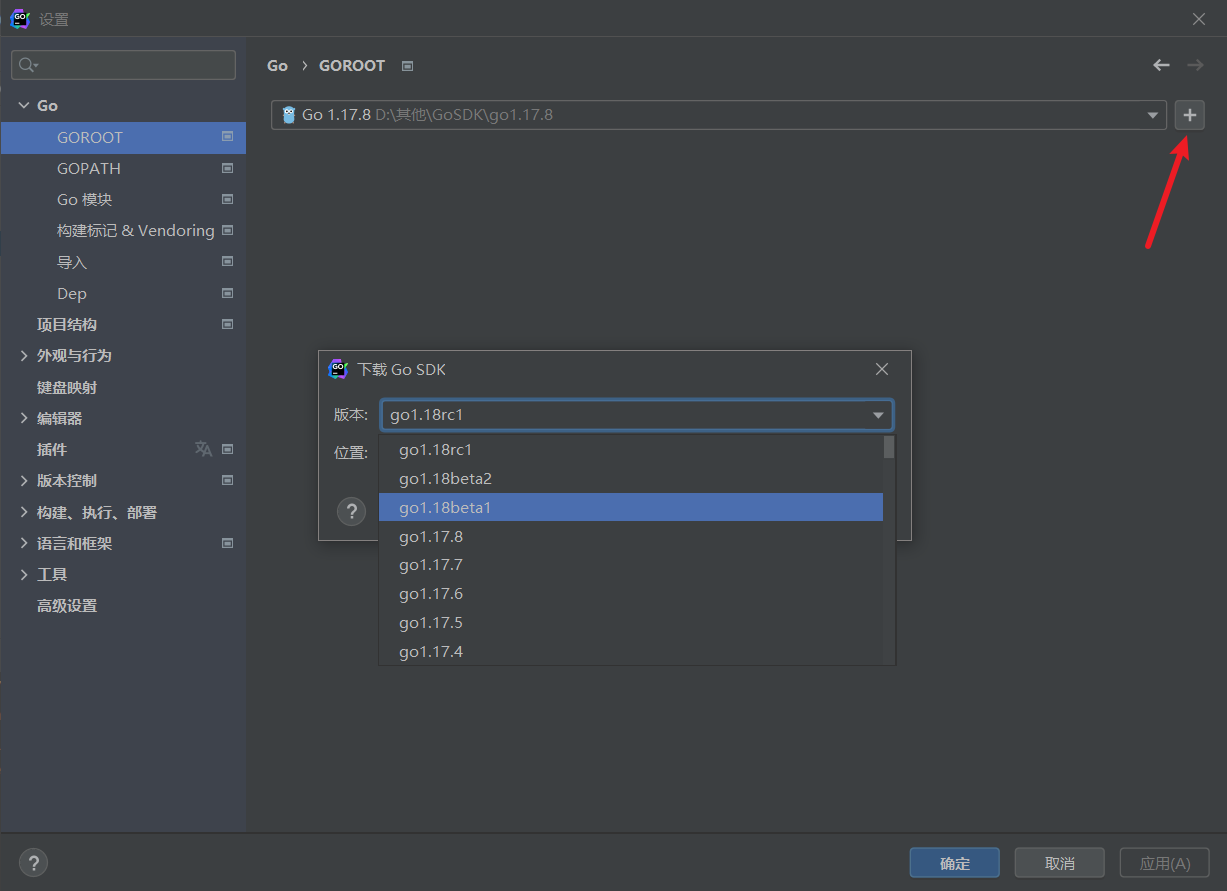Close the 下载 Go SDK dialog
Viewport: 1227px width, 891px height.
tap(882, 369)
